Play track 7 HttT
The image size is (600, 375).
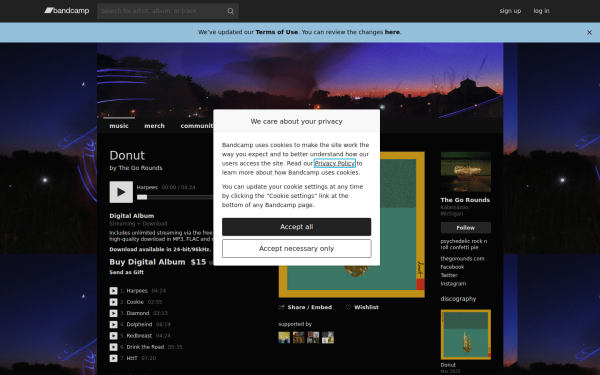pos(114,358)
